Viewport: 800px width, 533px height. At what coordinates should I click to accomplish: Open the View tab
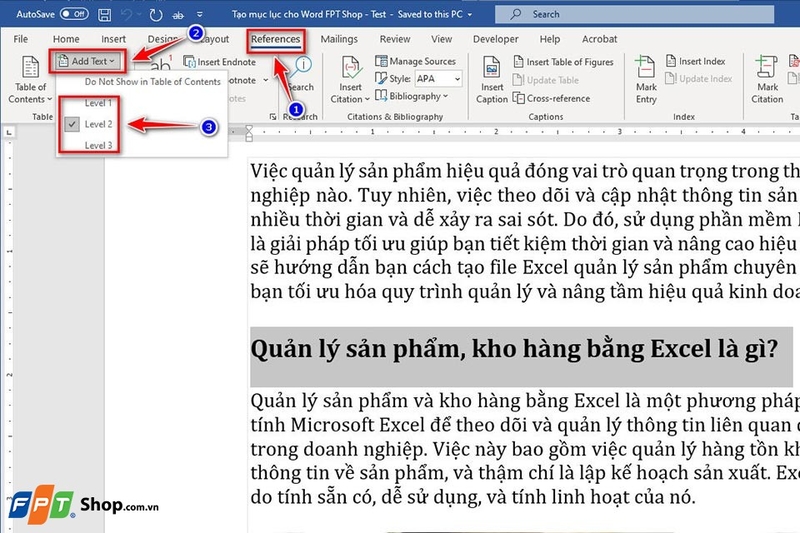click(x=441, y=39)
